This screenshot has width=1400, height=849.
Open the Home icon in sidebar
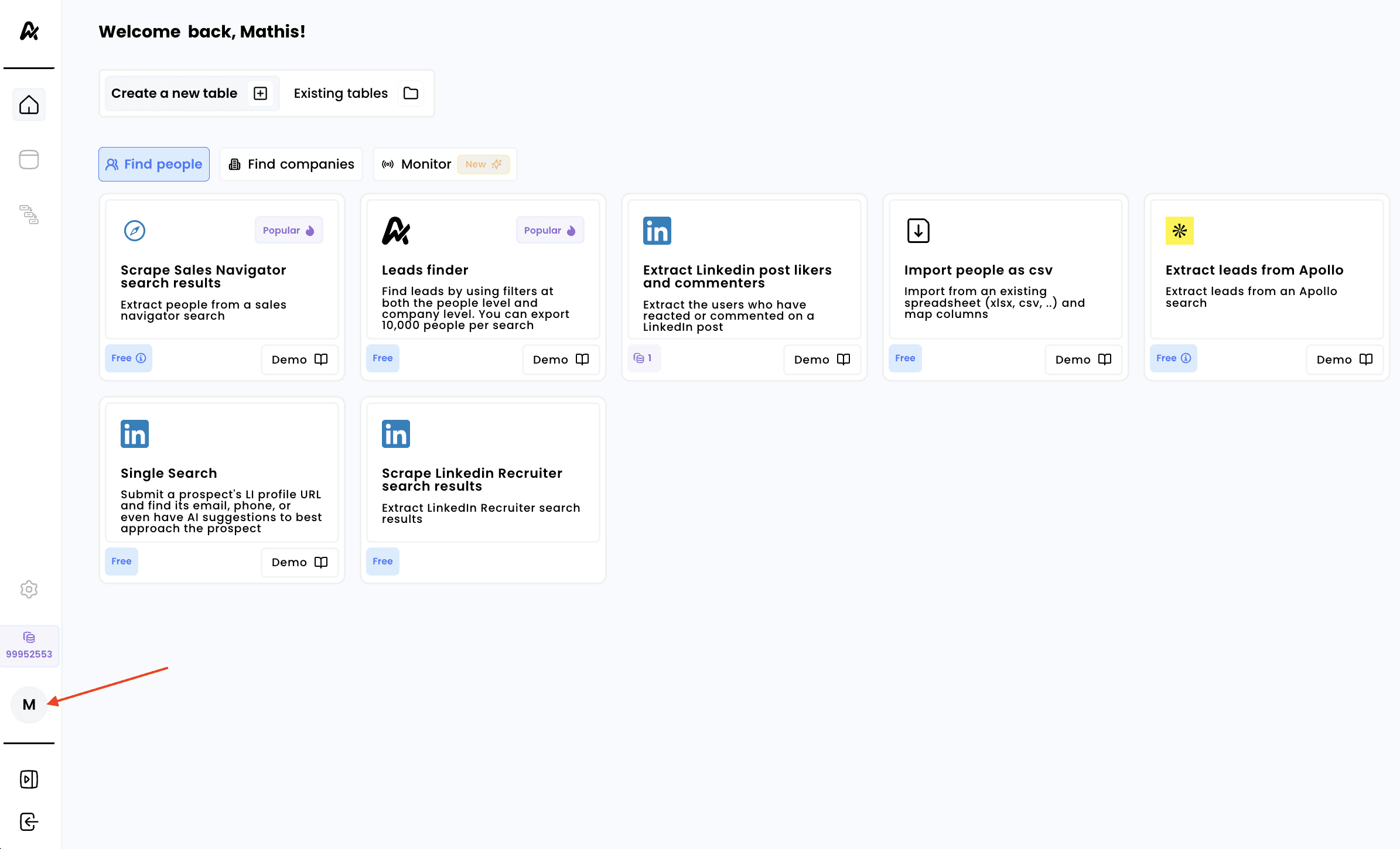tap(29, 105)
